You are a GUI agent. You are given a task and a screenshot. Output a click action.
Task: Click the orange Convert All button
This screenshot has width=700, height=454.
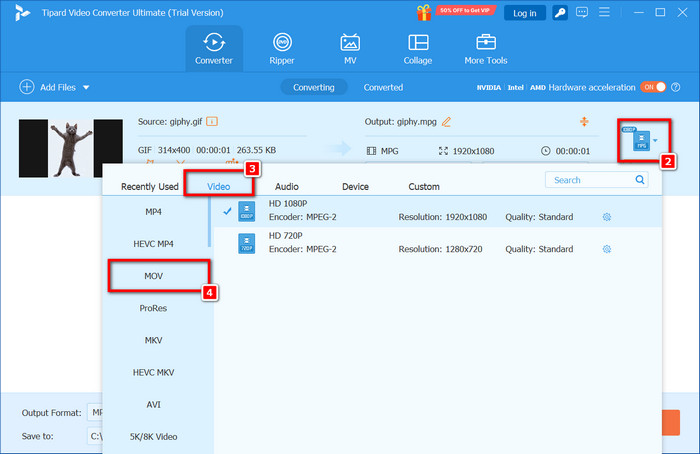click(x=671, y=422)
